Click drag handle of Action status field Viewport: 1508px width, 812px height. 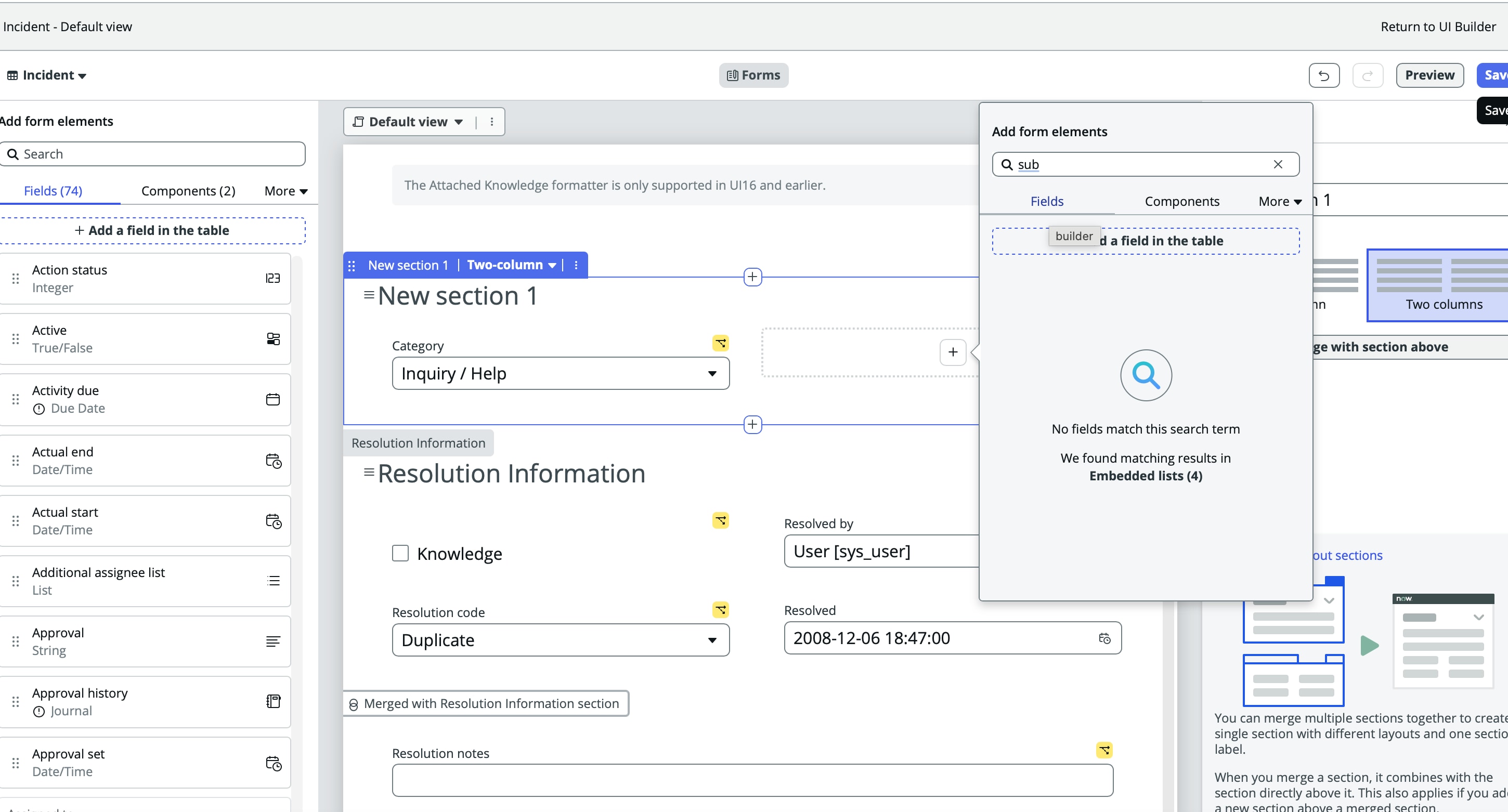tap(16, 279)
